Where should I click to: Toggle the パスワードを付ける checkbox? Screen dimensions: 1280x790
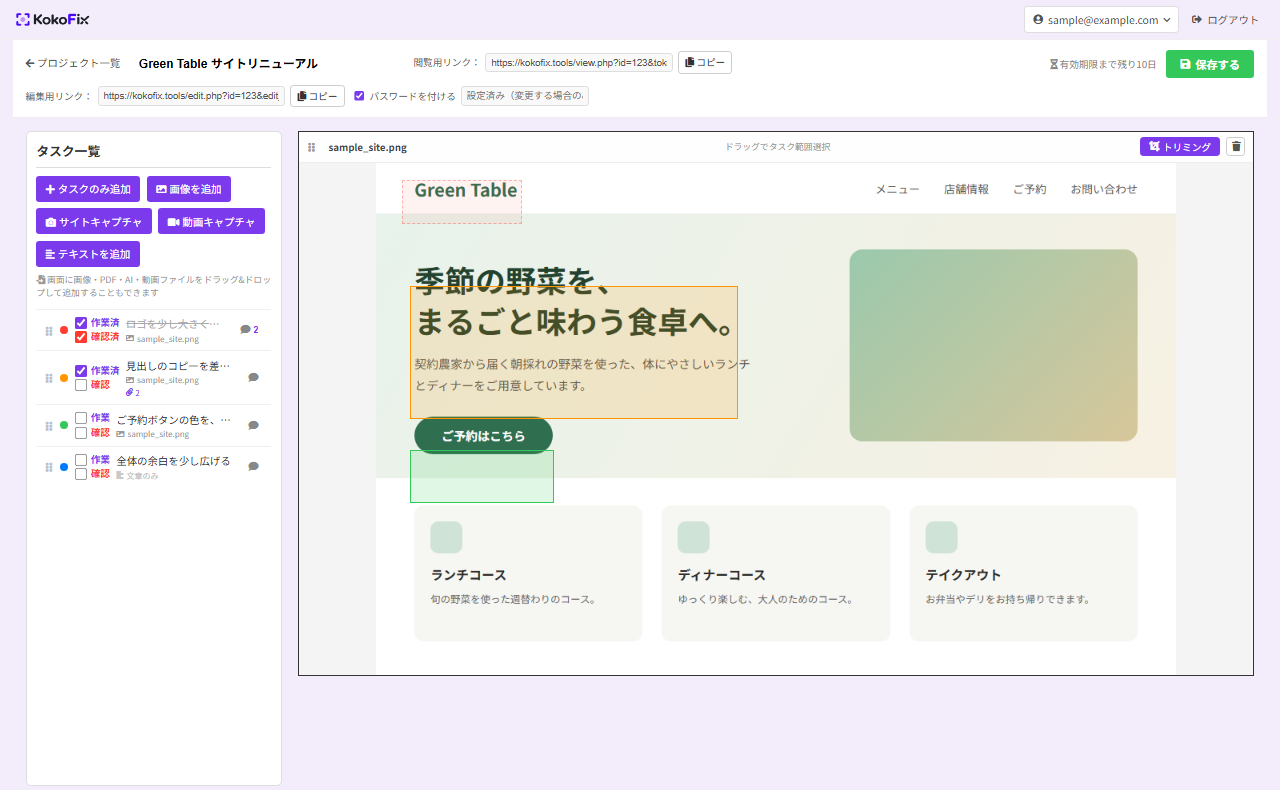[x=359, y=96]
